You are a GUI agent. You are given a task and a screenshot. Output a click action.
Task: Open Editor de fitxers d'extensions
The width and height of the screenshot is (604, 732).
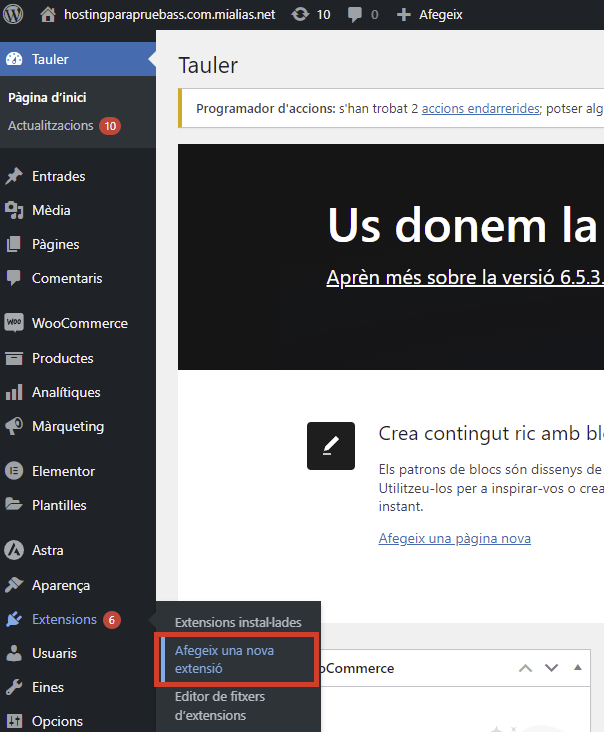tap(219, 706)
